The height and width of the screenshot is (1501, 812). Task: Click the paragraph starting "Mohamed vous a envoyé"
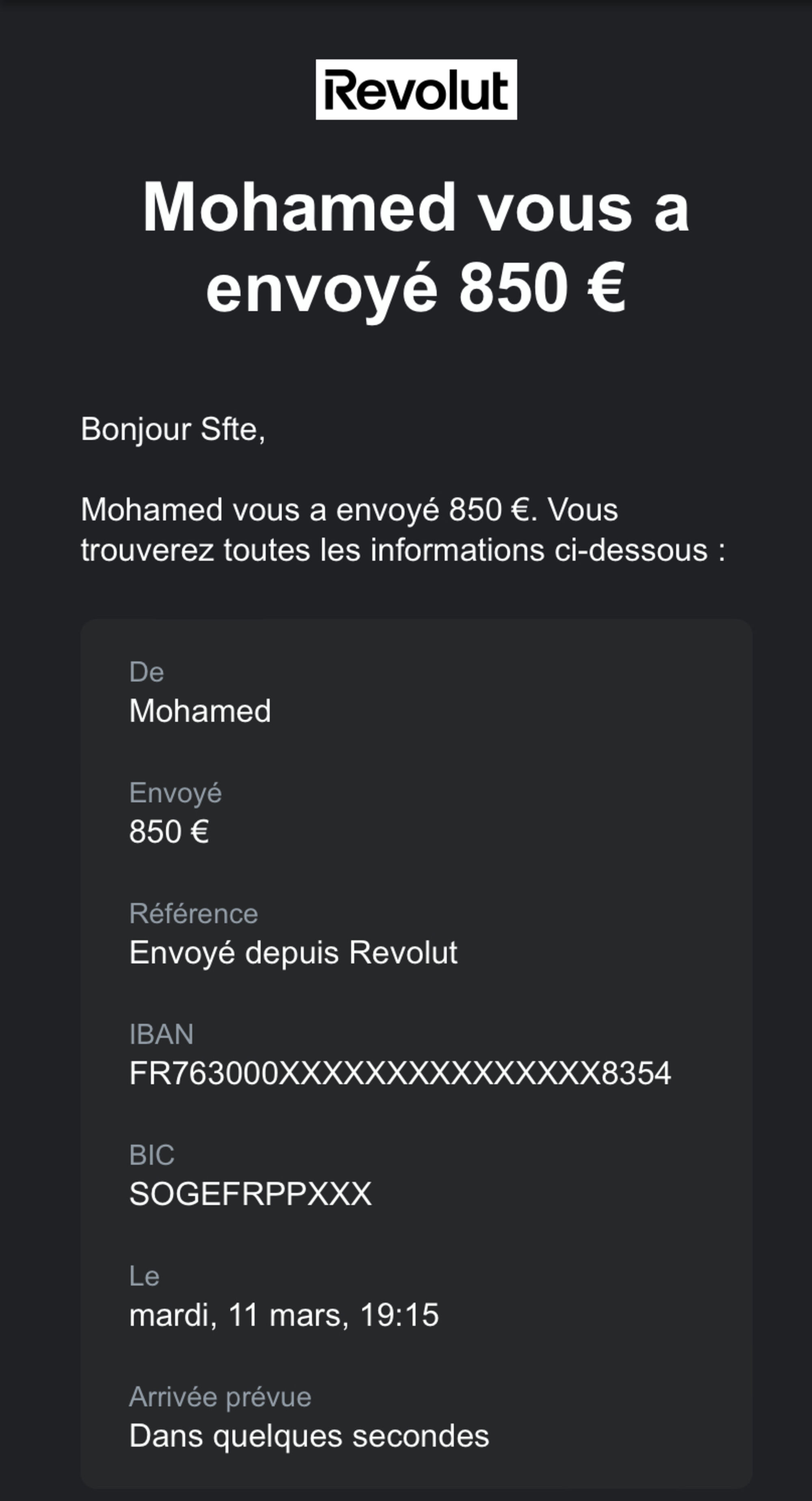tap(402, 530)
